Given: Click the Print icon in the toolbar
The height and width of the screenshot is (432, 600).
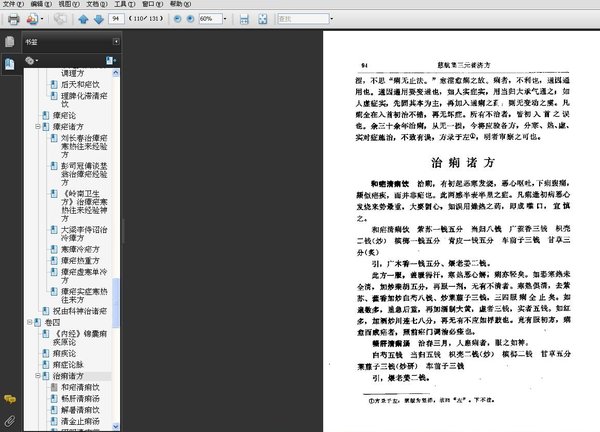Looking at the screenshot, I should point(14,19).
